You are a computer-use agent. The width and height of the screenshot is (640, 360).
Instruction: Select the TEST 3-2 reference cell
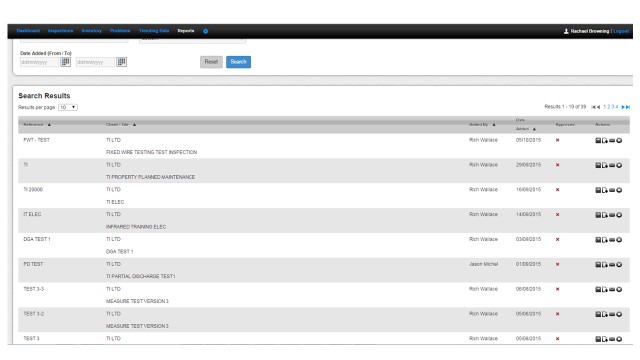(33, 314)
